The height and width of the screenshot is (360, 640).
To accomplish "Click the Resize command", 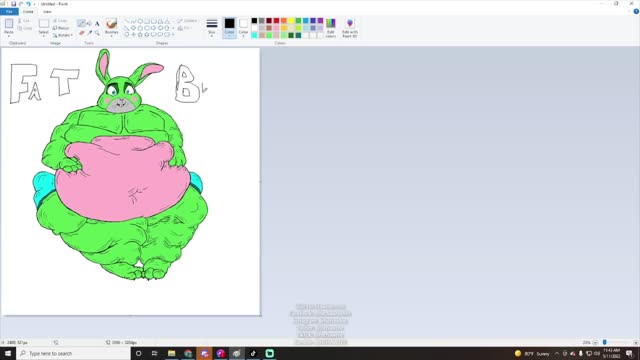I will click(61, 28).
